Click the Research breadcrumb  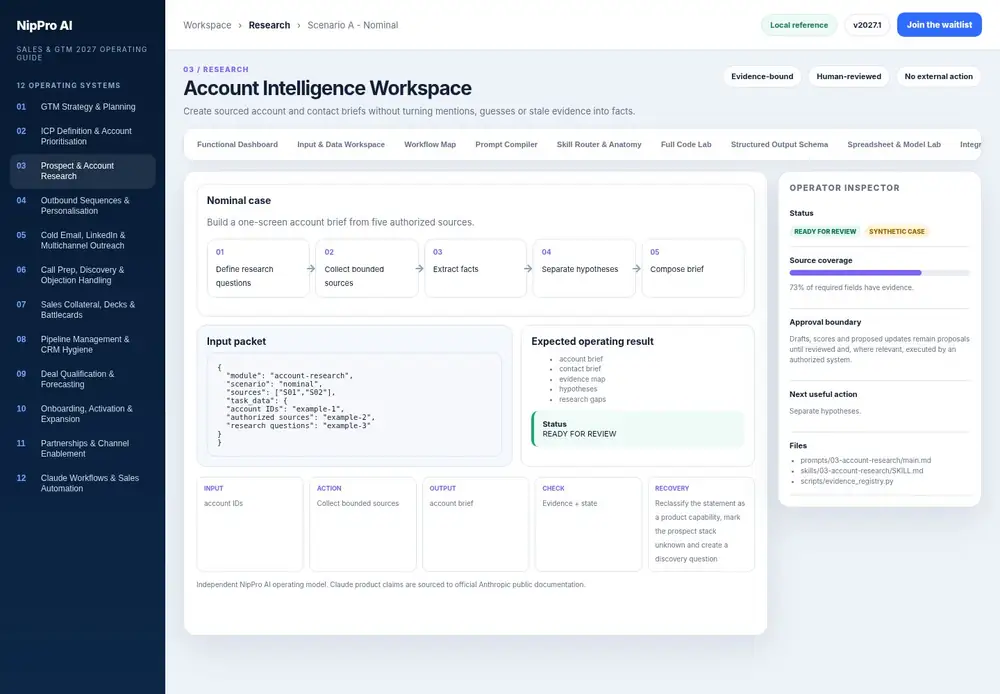click(x=269, y=25)
